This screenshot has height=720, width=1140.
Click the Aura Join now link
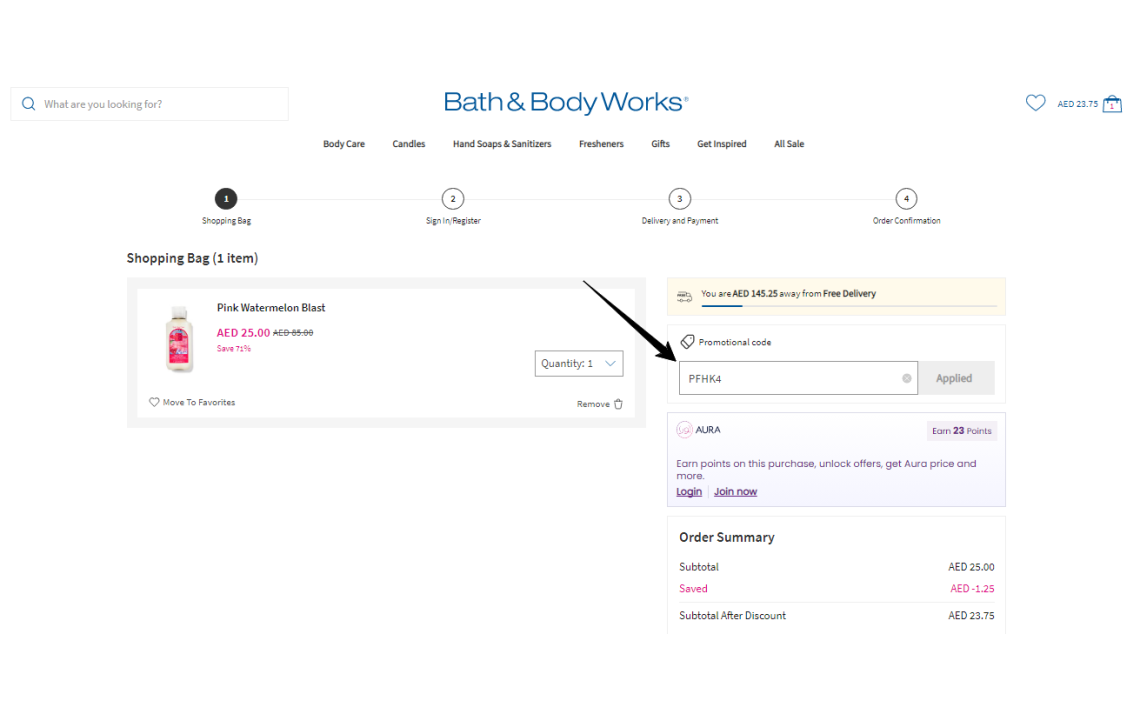735,492
